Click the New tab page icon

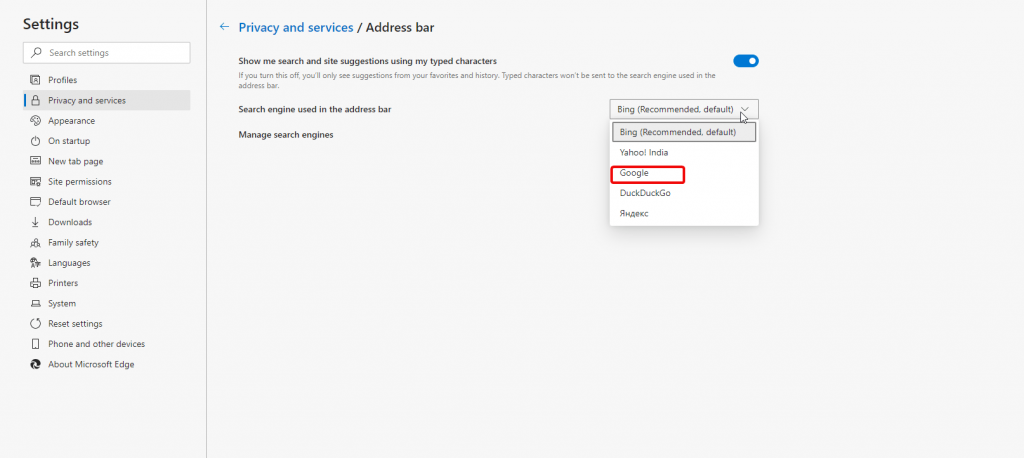pyautogui.click(x=35, y=161)
